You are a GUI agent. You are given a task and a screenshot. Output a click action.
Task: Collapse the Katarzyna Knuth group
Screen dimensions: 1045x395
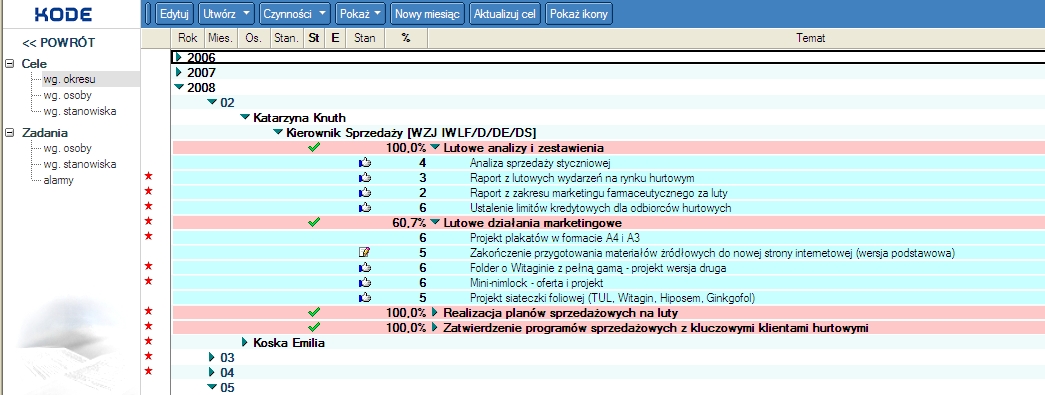[245, 117]
